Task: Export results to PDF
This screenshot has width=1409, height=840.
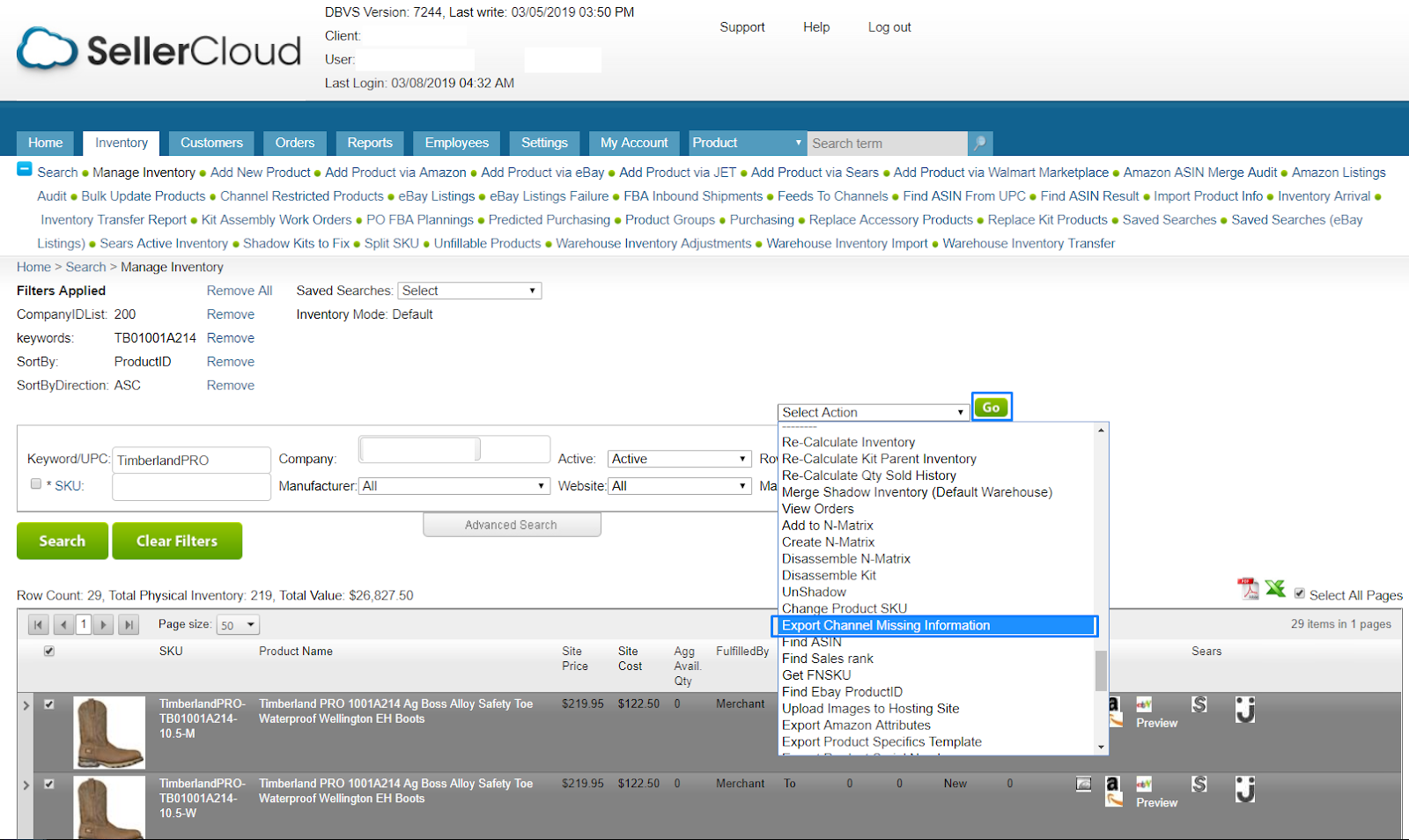Action: pyautogui.click(x=1248, y=588)
